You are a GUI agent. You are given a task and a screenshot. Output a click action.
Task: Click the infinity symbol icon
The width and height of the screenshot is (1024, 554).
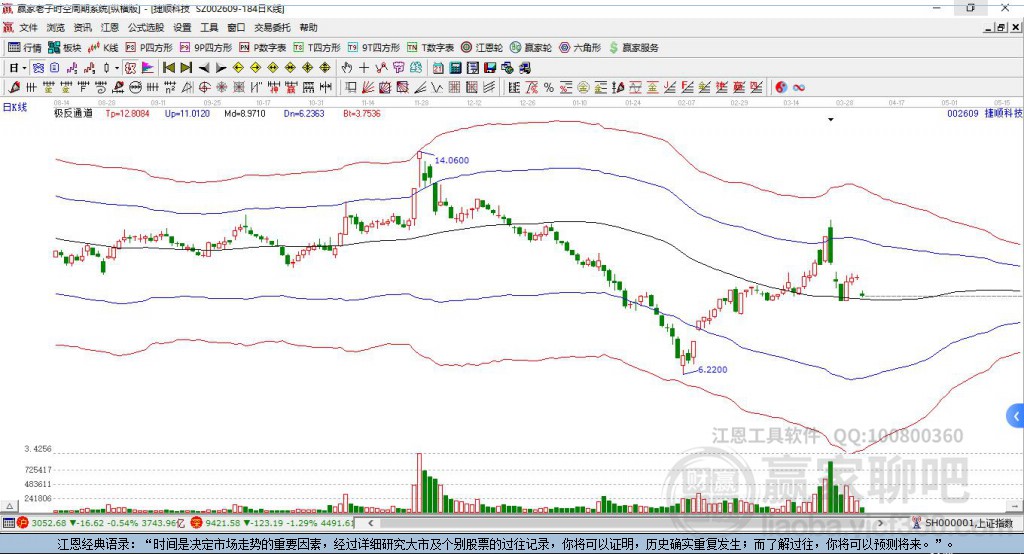click(x=799, y=88)
